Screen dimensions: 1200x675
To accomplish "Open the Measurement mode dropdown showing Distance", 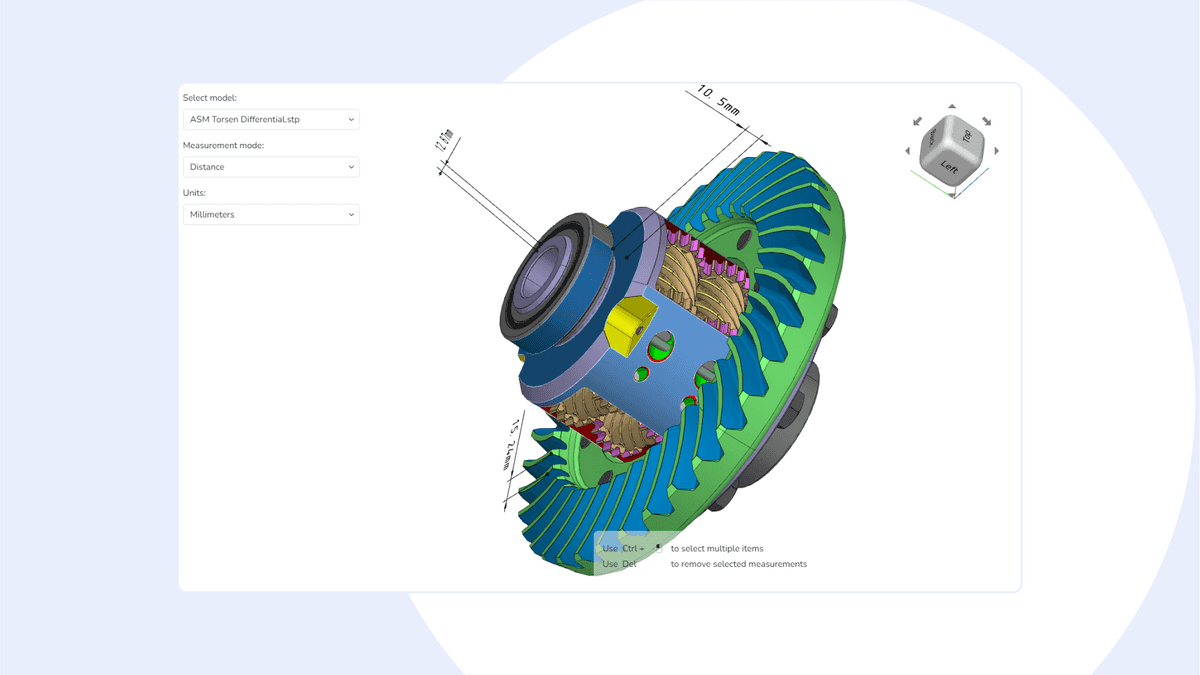I will click(271, 167).
